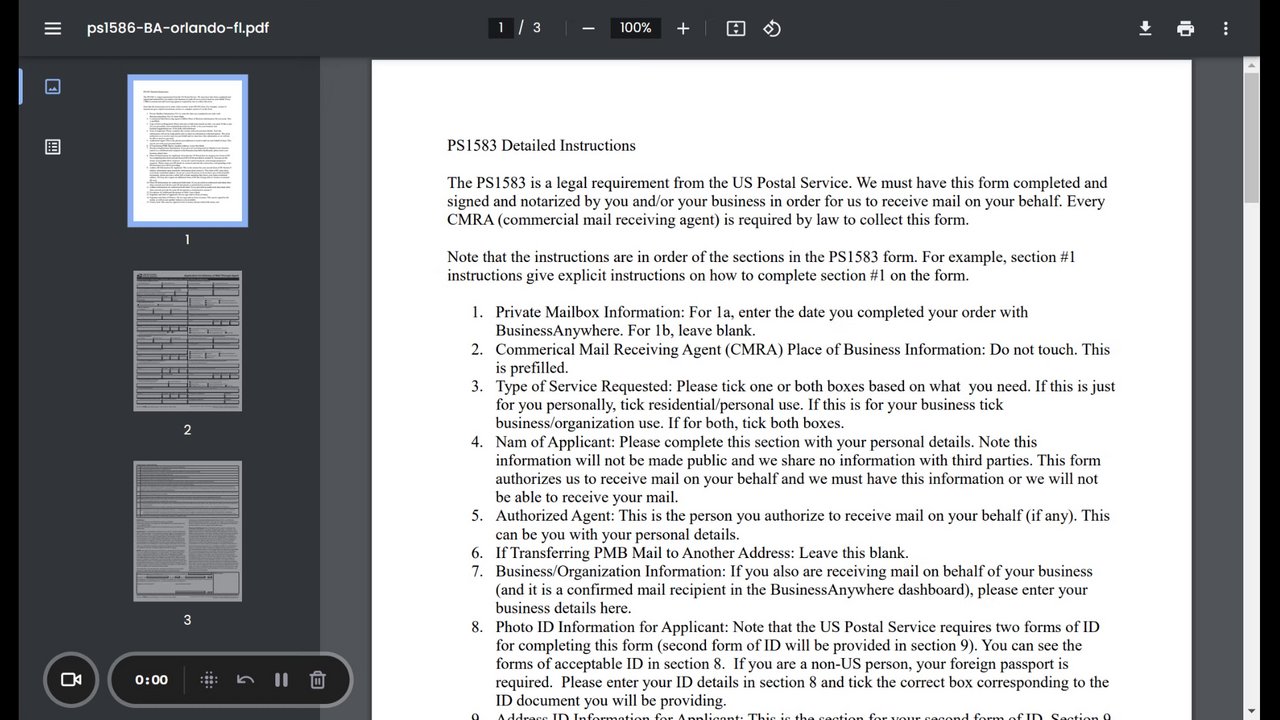This screenshot has height=720, width=1280.
Task: Show the document outline view
Action: coord(53,147)
